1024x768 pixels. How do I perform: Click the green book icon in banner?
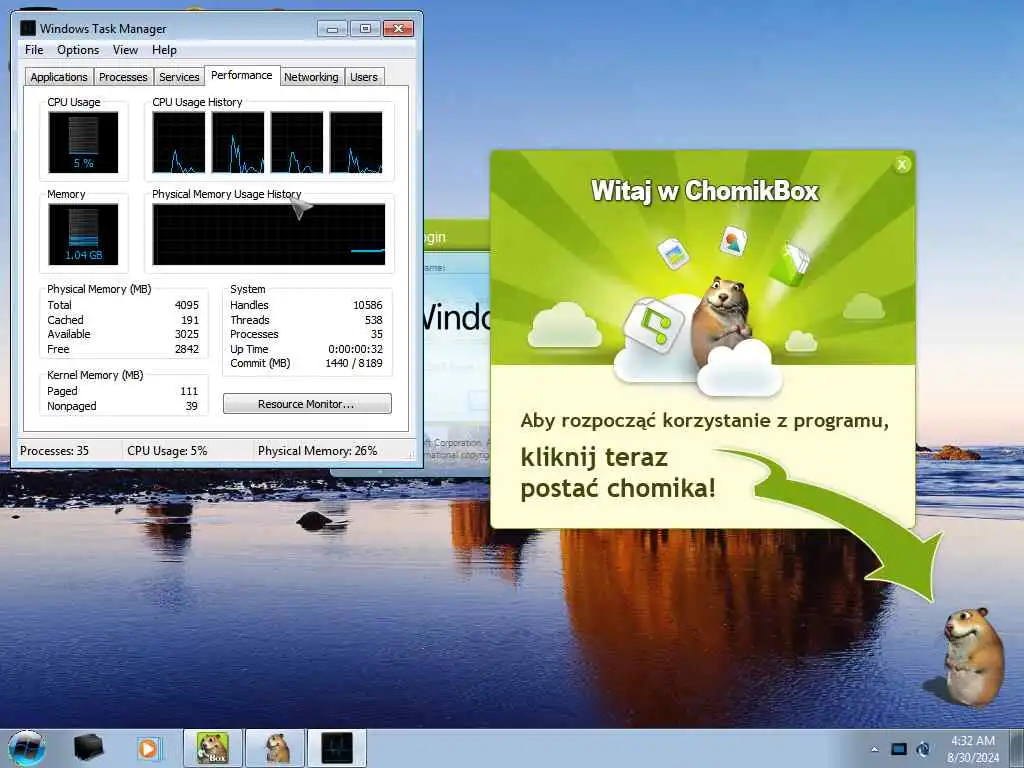point(790,264)
